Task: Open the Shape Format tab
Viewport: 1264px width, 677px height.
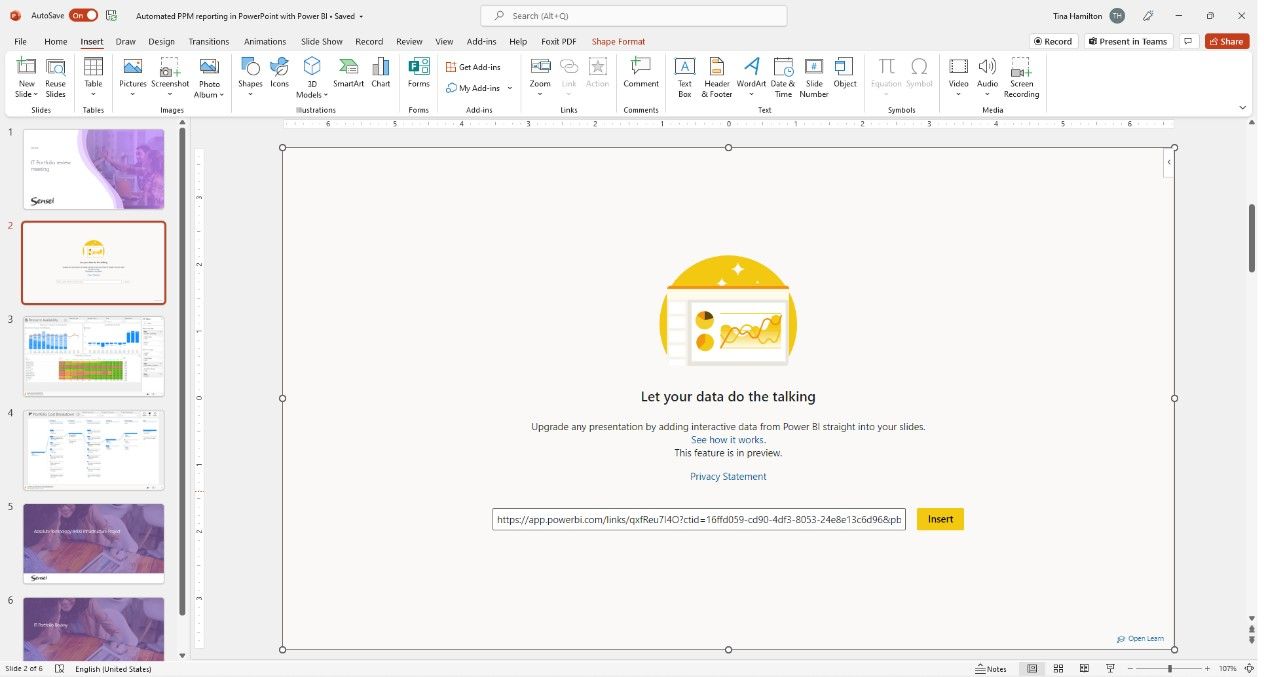Action: (618, 42)
